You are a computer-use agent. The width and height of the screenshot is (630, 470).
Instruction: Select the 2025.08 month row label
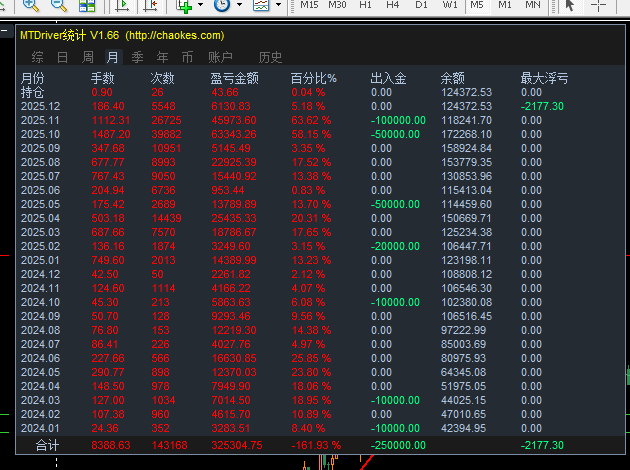click(41, 162)
